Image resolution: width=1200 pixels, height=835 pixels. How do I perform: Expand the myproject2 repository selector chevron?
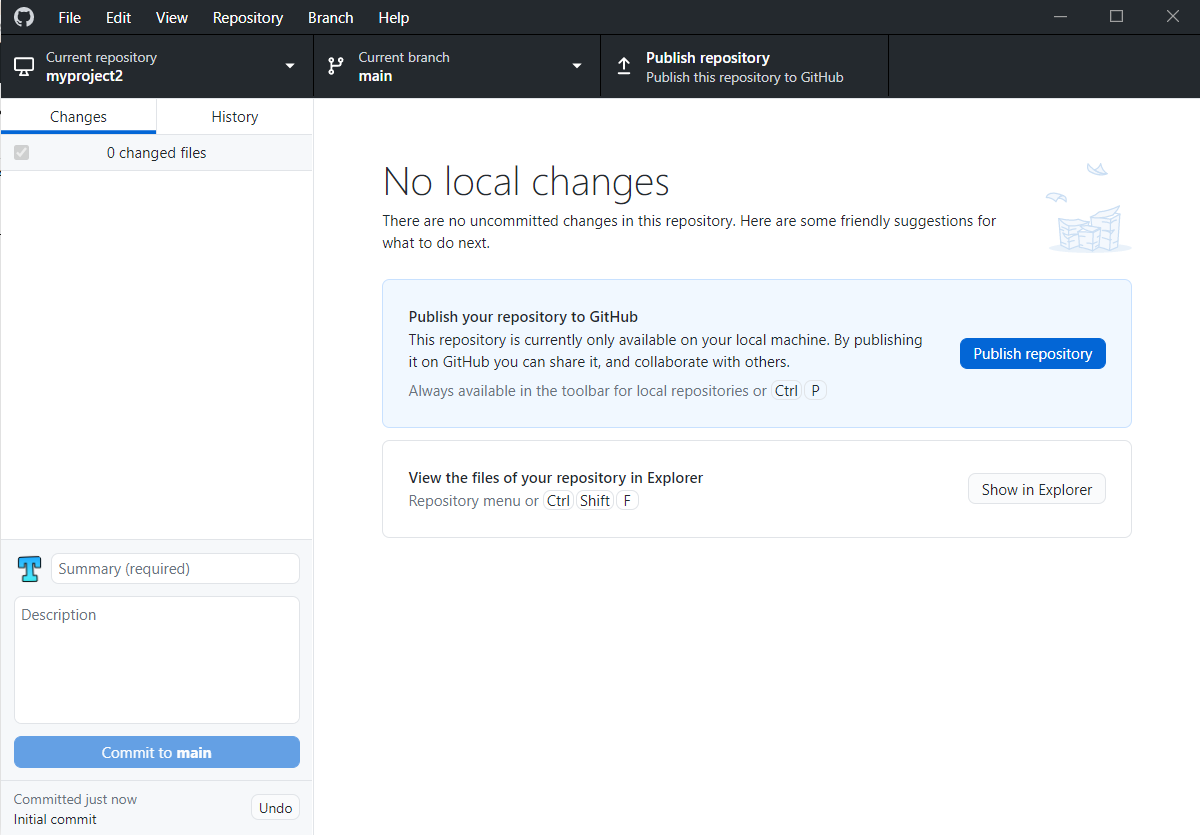click(x=289, y=65)
